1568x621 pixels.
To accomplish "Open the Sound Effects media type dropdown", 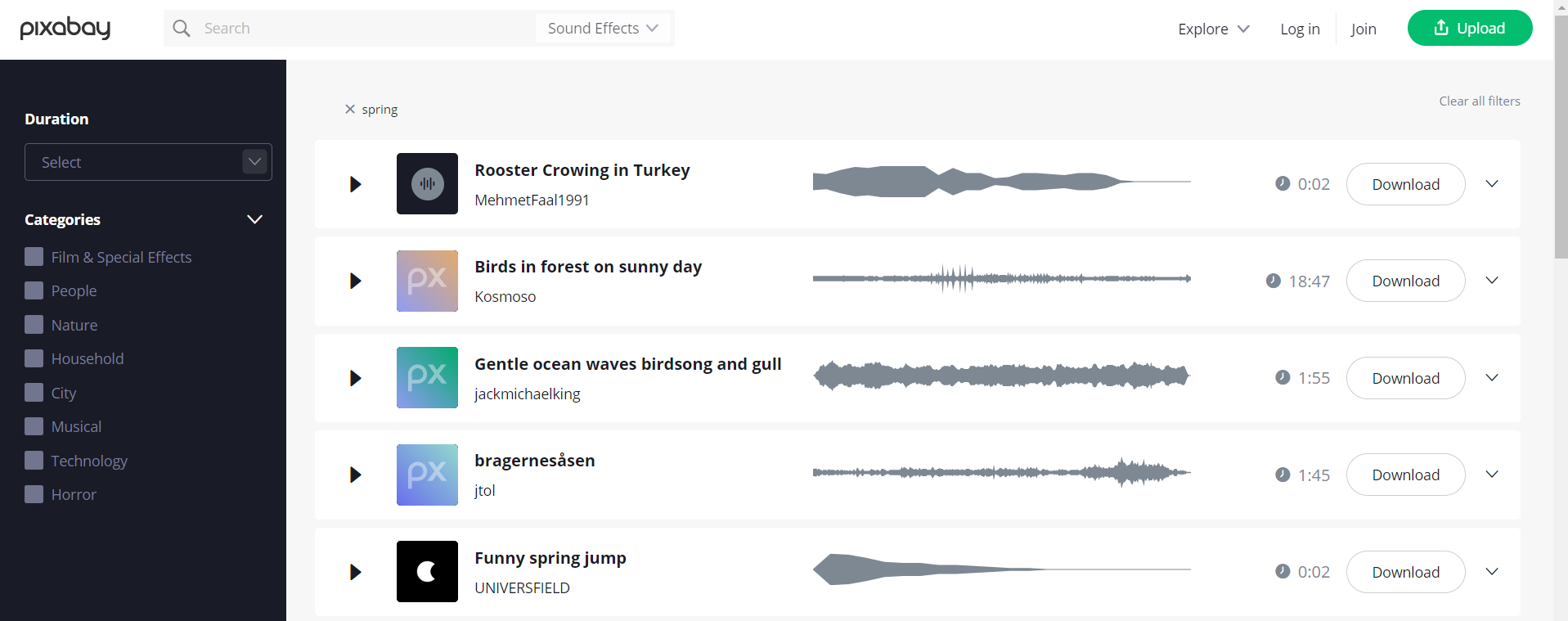I will point(603,29).
